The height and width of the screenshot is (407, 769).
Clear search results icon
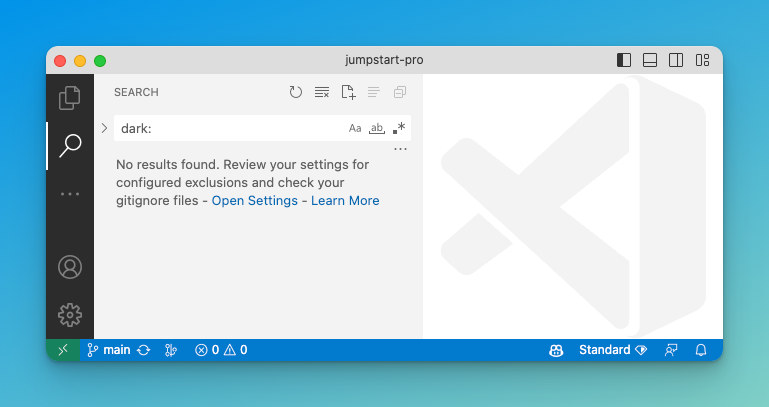[x=322, y=92]
